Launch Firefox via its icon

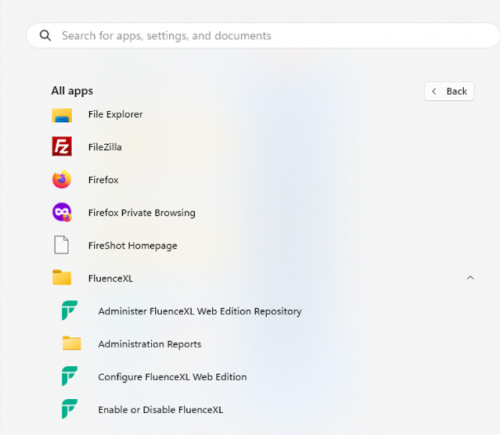[62, 179]
